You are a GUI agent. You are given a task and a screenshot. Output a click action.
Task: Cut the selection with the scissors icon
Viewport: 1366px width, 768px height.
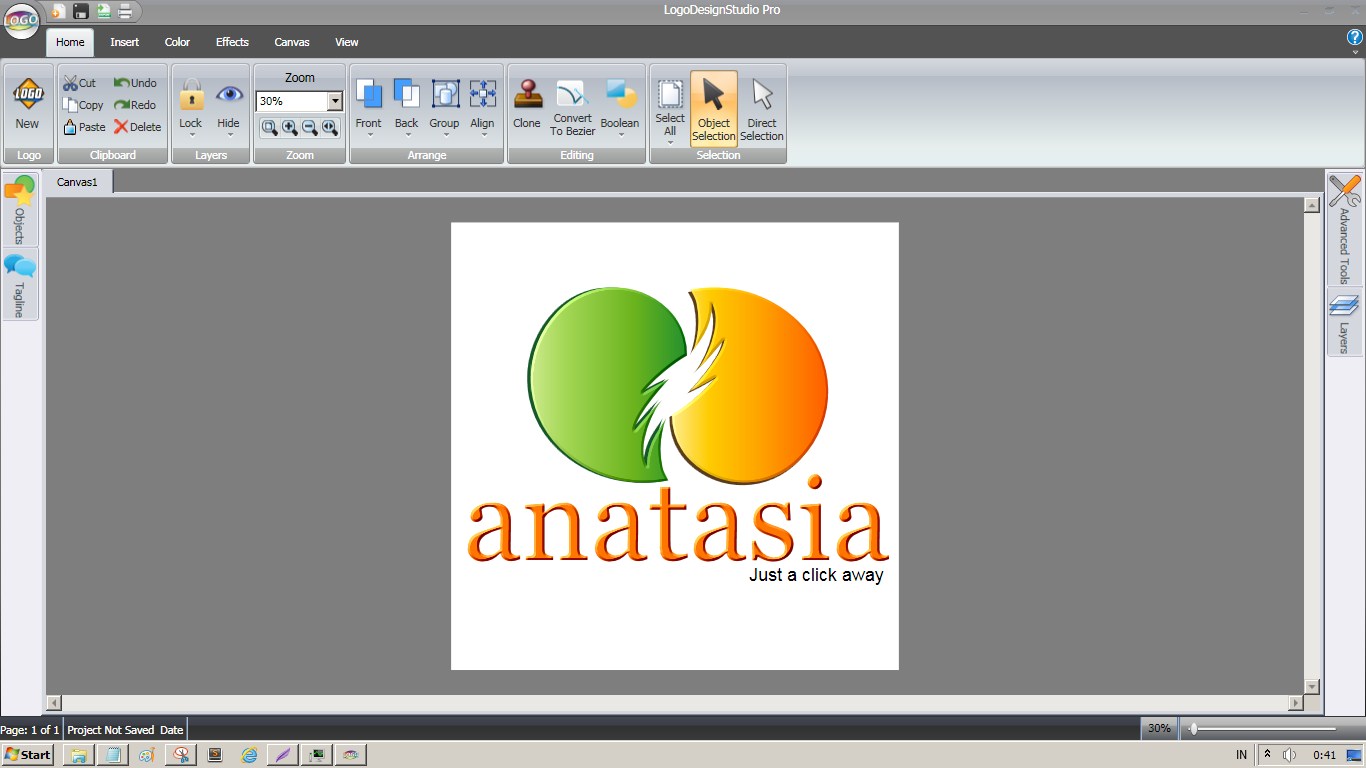pos(80,83)
